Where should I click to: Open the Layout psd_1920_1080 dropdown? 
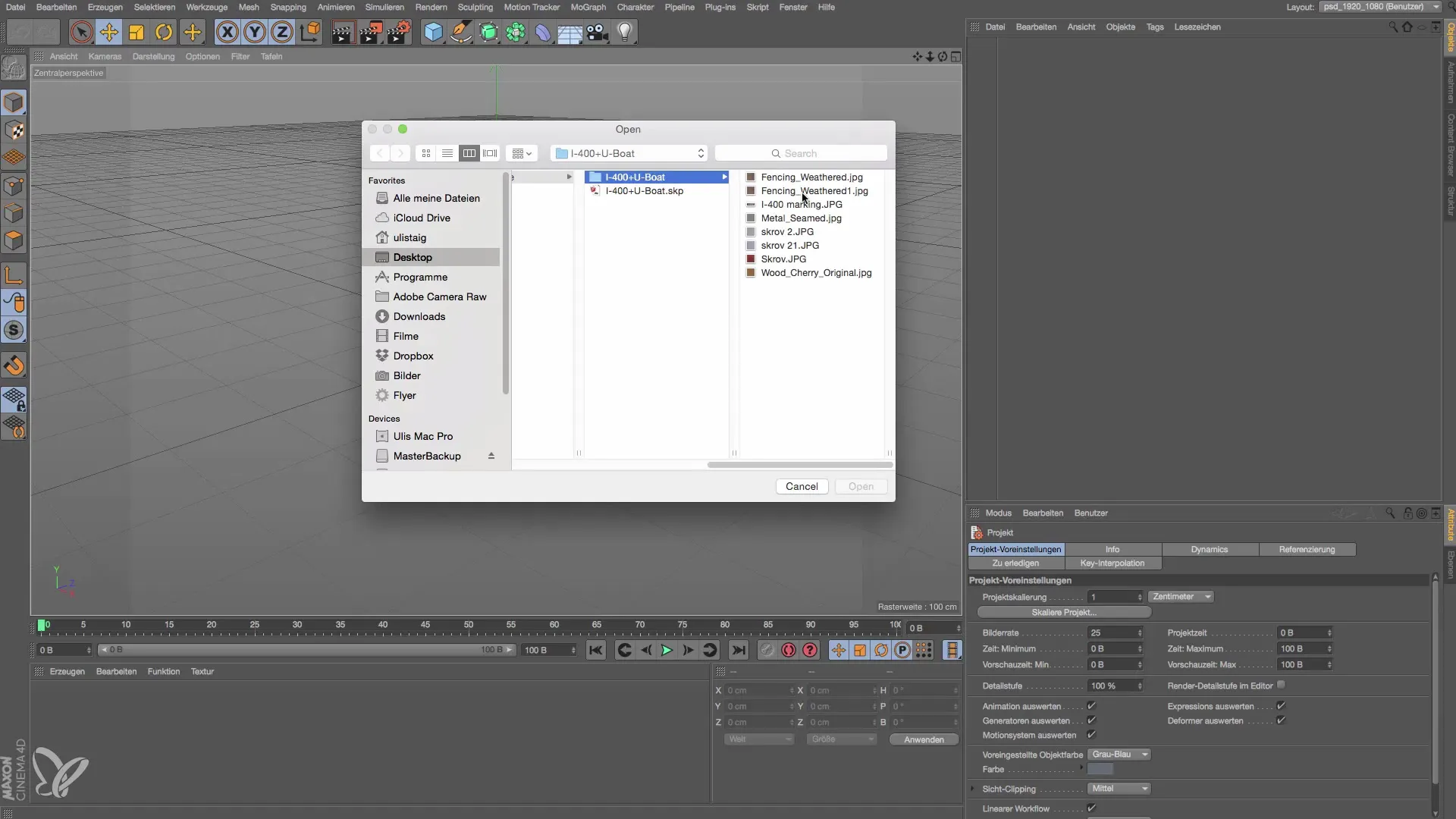pyautogui.click(x=1380, y=7)
